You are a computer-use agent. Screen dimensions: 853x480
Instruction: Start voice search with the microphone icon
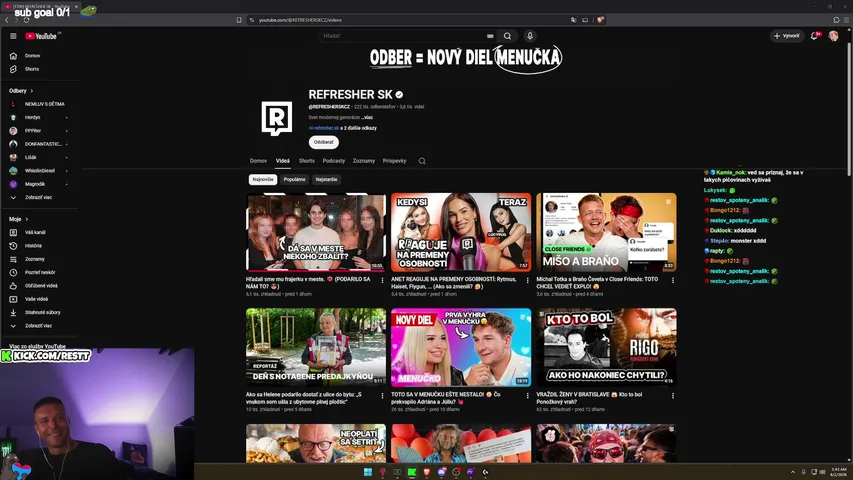pyautogui.click(x=529, y=36)
